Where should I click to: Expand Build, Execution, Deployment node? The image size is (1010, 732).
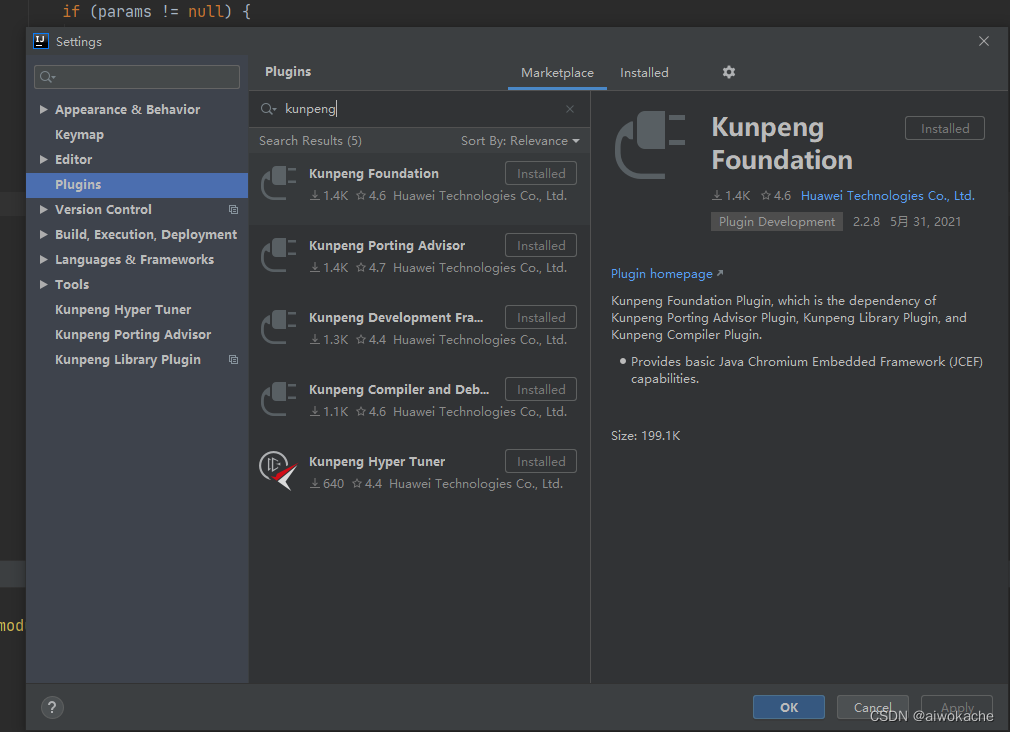coord(43,235)
